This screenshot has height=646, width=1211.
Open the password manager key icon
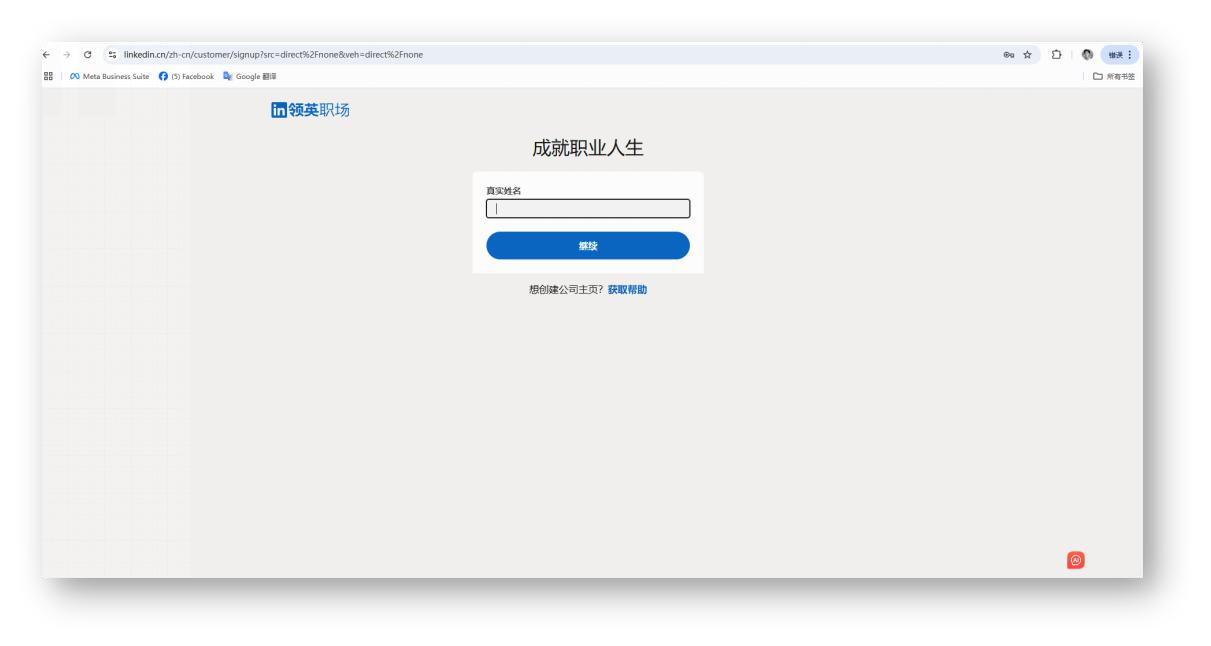tap(1010, 54)
